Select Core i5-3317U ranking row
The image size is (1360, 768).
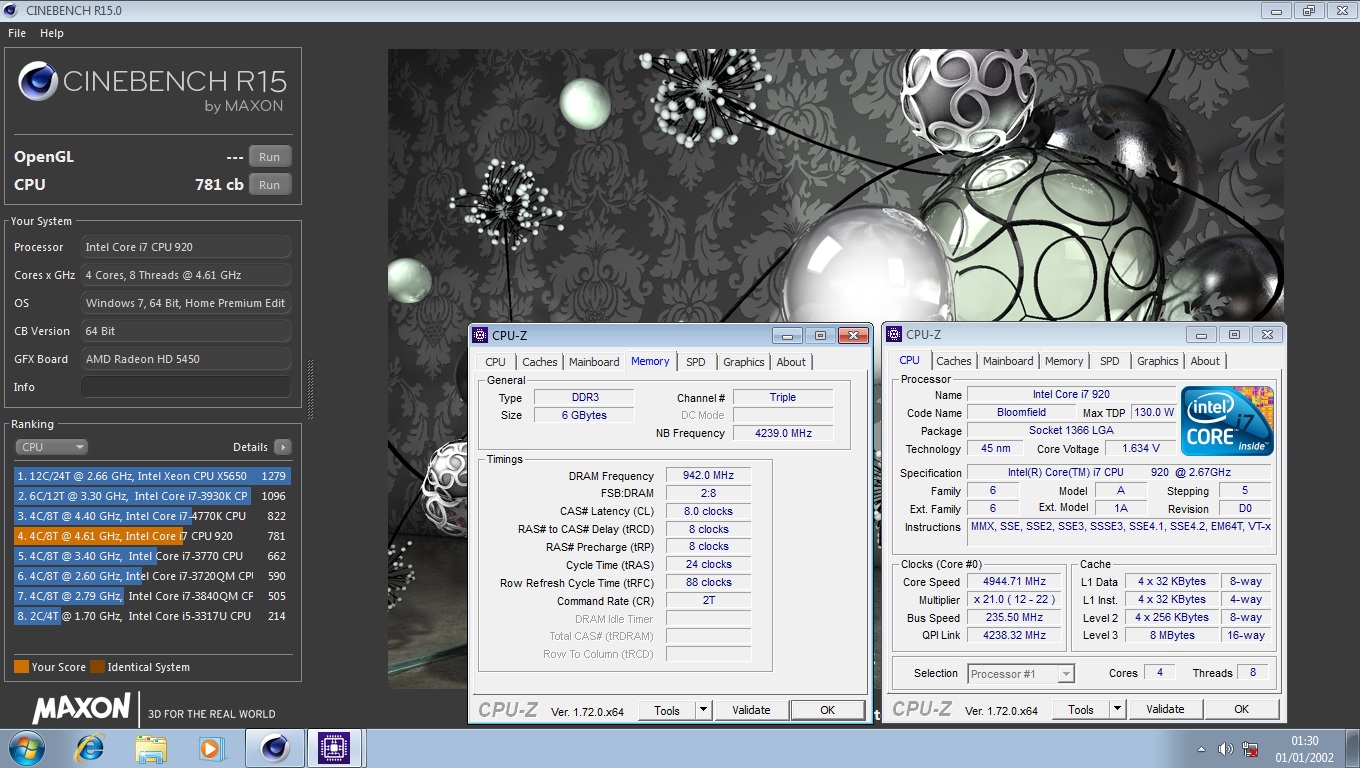tap(152, 616)
